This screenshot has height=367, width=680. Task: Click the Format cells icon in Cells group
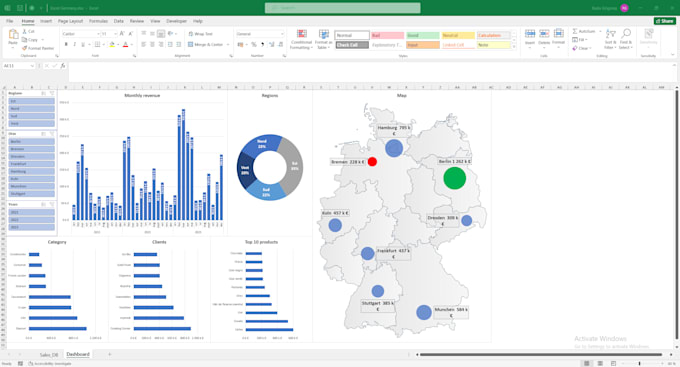[559, 34]
